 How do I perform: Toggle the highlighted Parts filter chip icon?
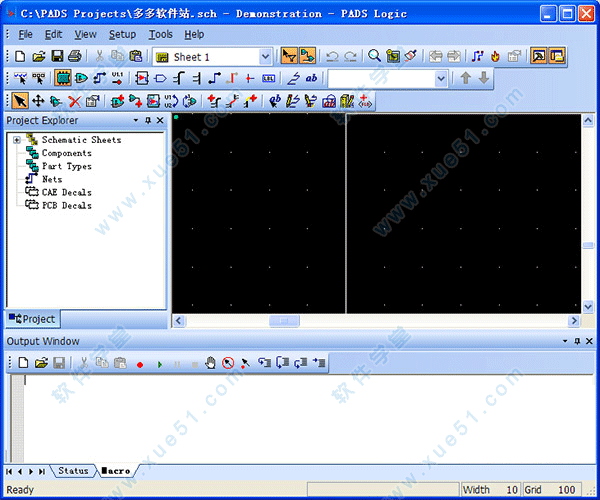click(62, 78)
